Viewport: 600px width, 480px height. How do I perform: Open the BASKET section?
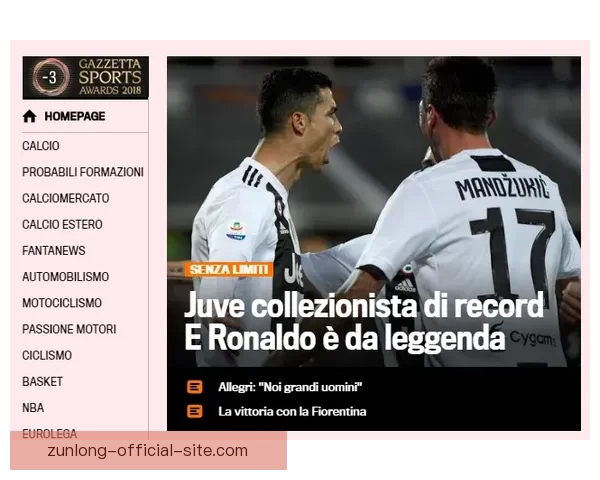click(x=42, y=382)
